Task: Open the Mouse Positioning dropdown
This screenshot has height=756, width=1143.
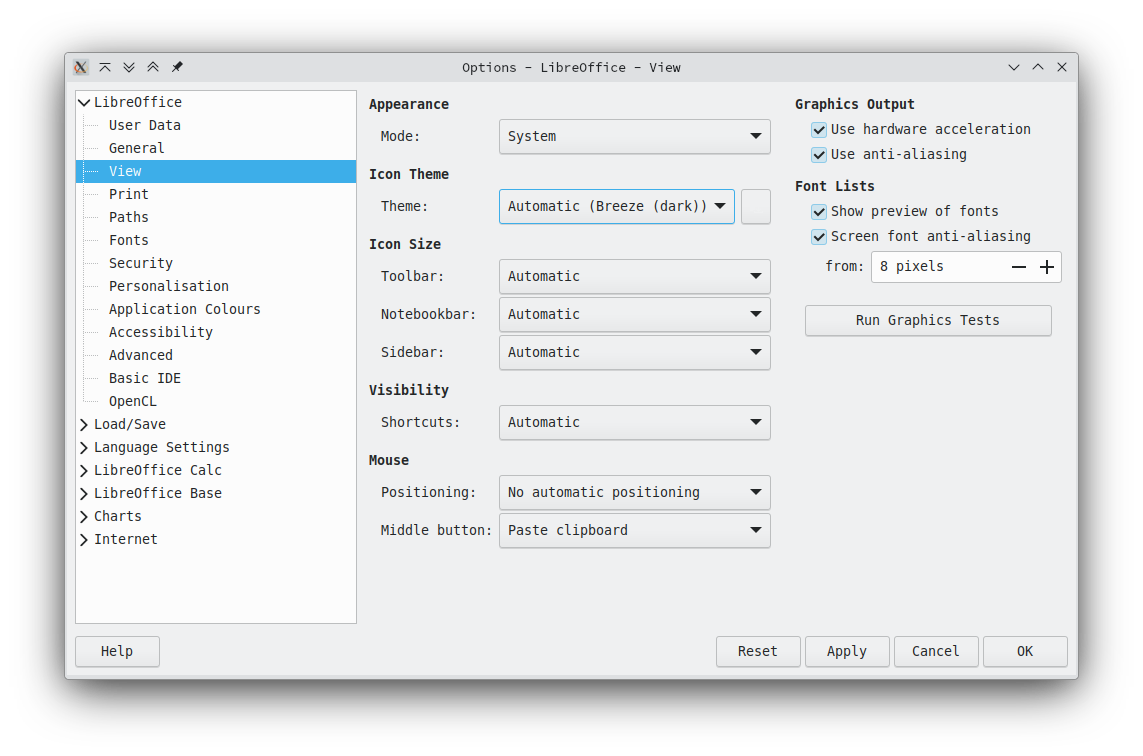Action: click(634, 492)
